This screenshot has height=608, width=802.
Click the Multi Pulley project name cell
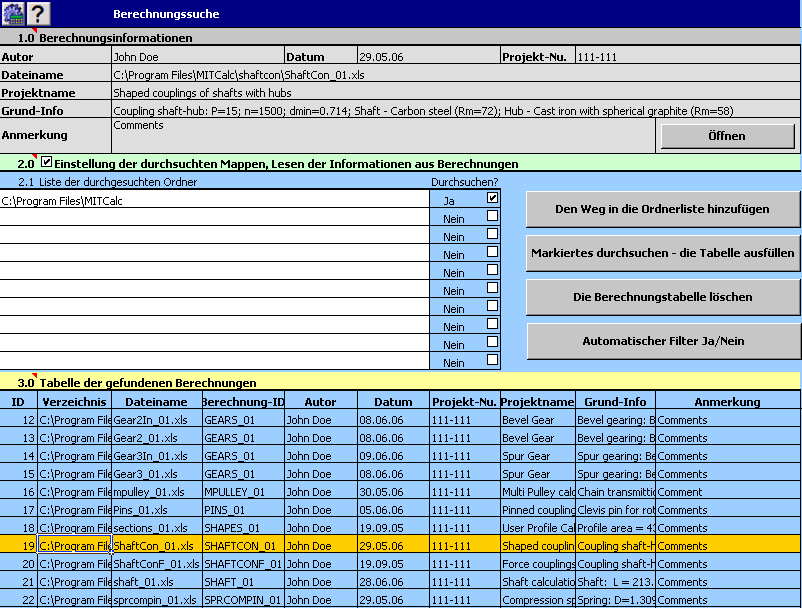538,492
